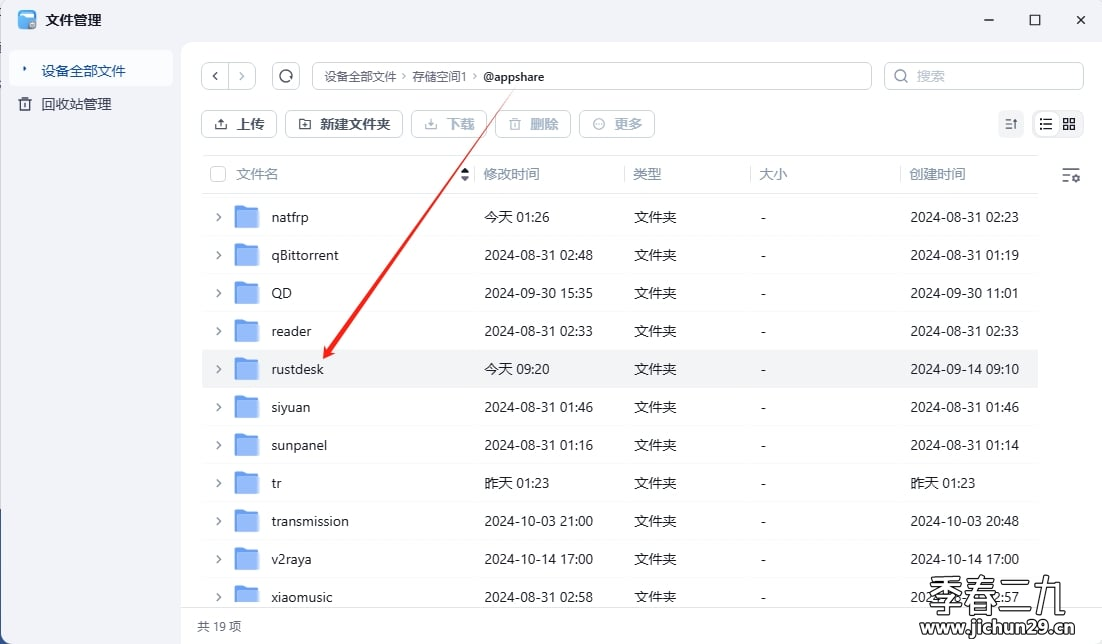
Task: Switch to grid view layout
Action: [x=1069, y=124]
